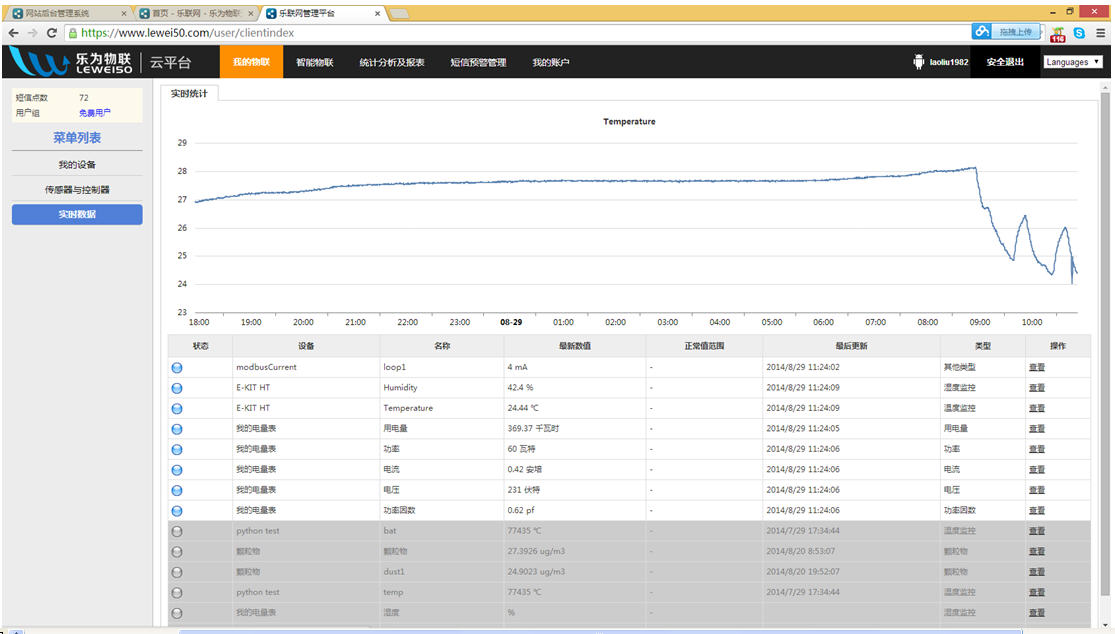Click the status icon for the loop1 row
This screenshot has width=1115, height=634.
click(177, 368)
